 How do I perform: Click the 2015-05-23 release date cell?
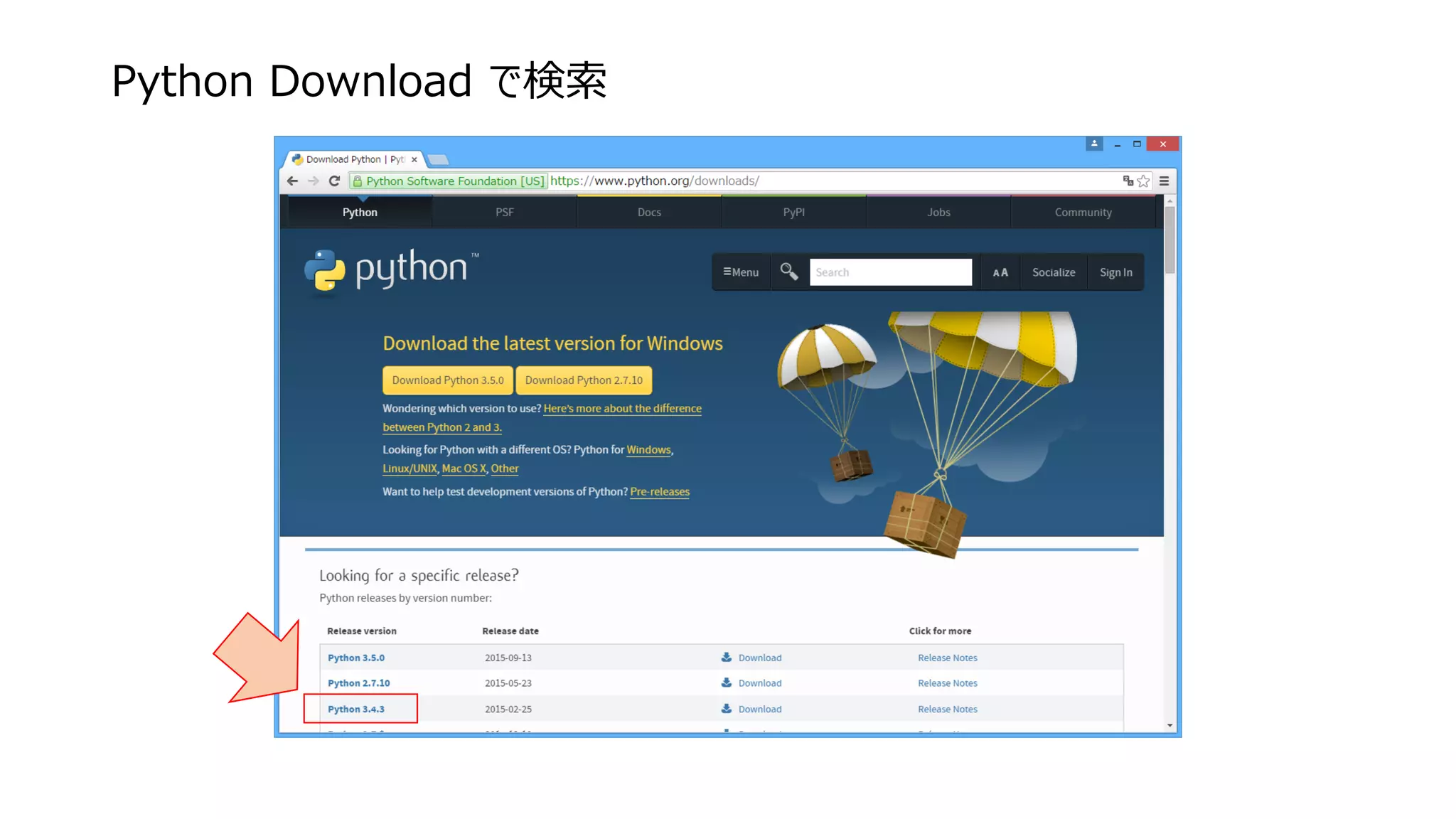508,683
